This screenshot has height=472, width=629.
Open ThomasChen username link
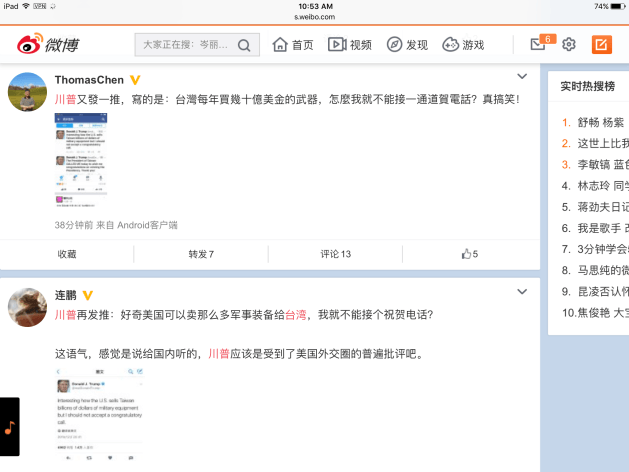click(89, 80)
